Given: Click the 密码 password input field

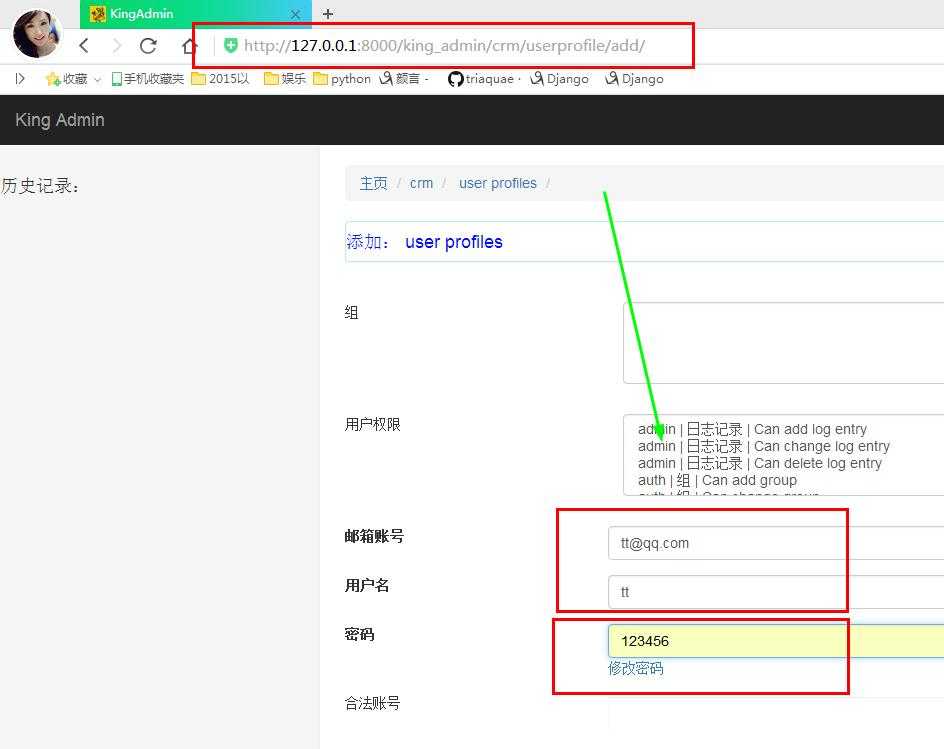Looking at the screenshot, I should (x=776, y=641).
